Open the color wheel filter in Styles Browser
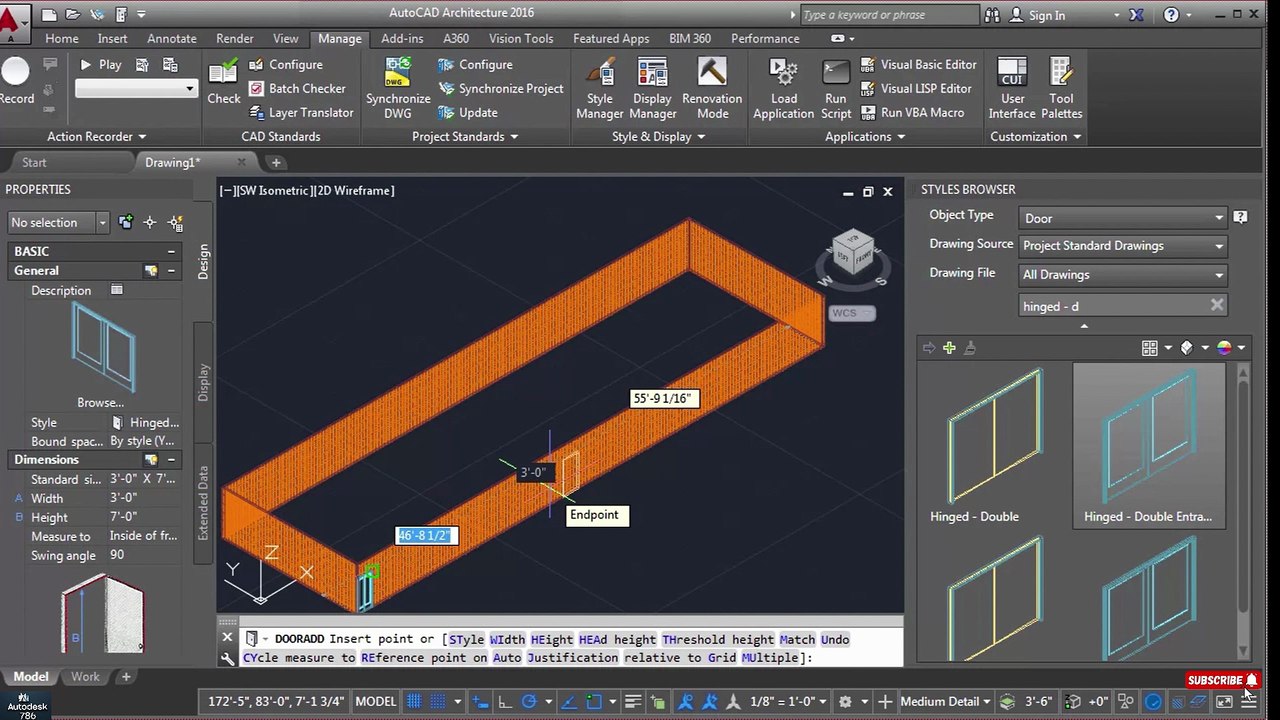Viewport: 1280px width, 720px height. [1224, 347]
